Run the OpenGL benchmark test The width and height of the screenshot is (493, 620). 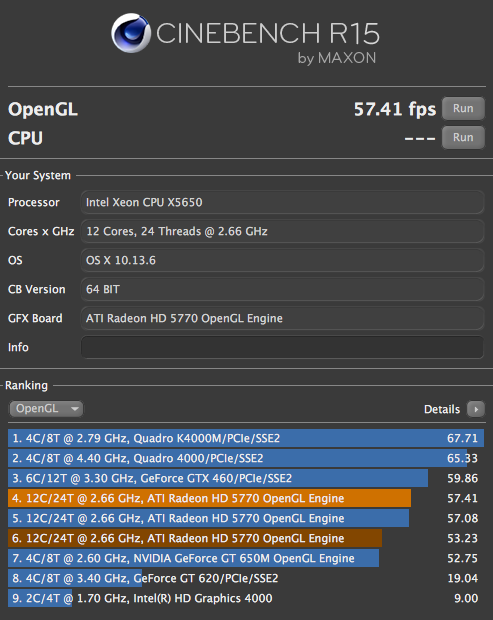(x=463, y=108)
